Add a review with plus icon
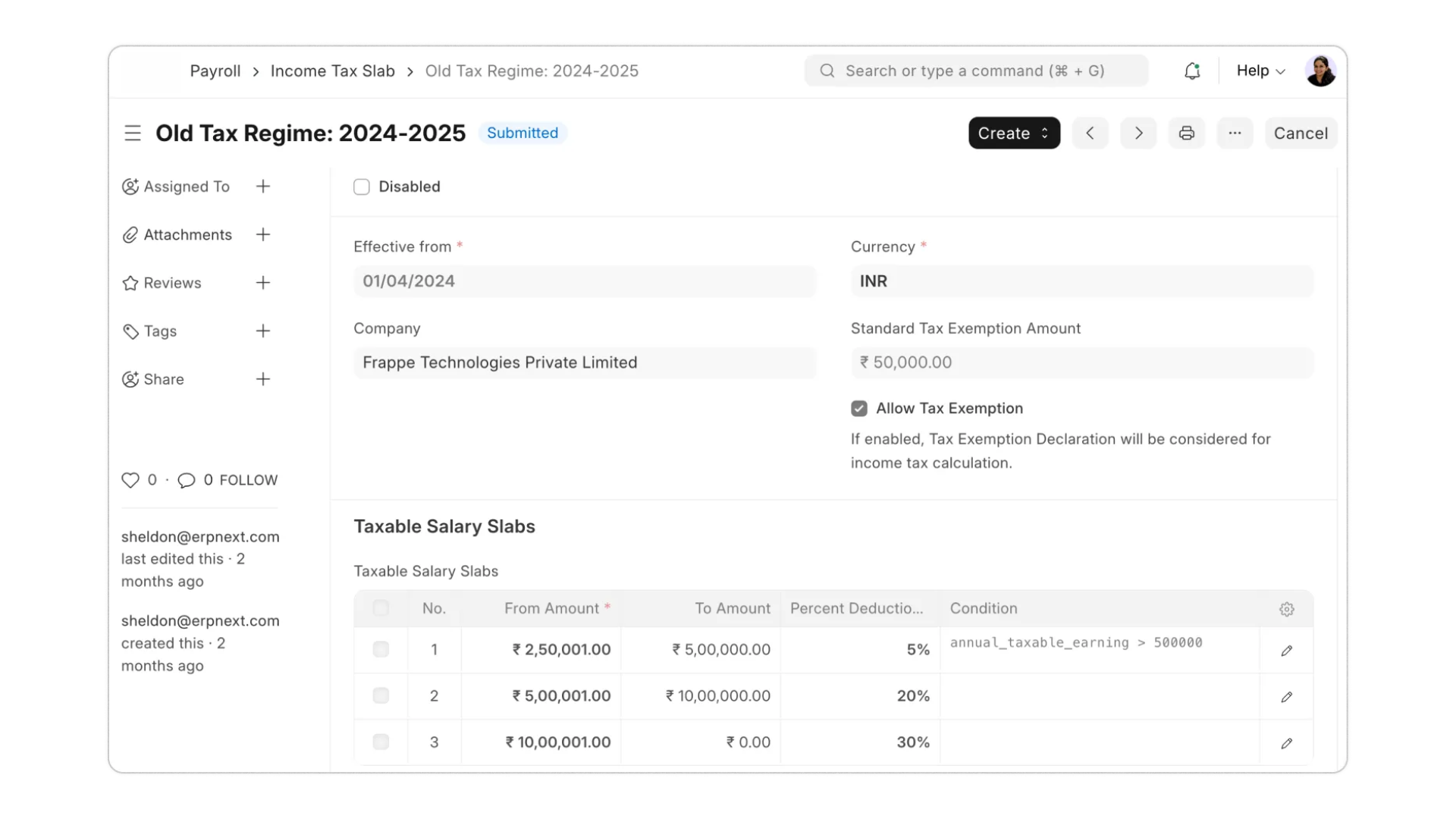Viewport: 1456px width, 819px height. 263,283
